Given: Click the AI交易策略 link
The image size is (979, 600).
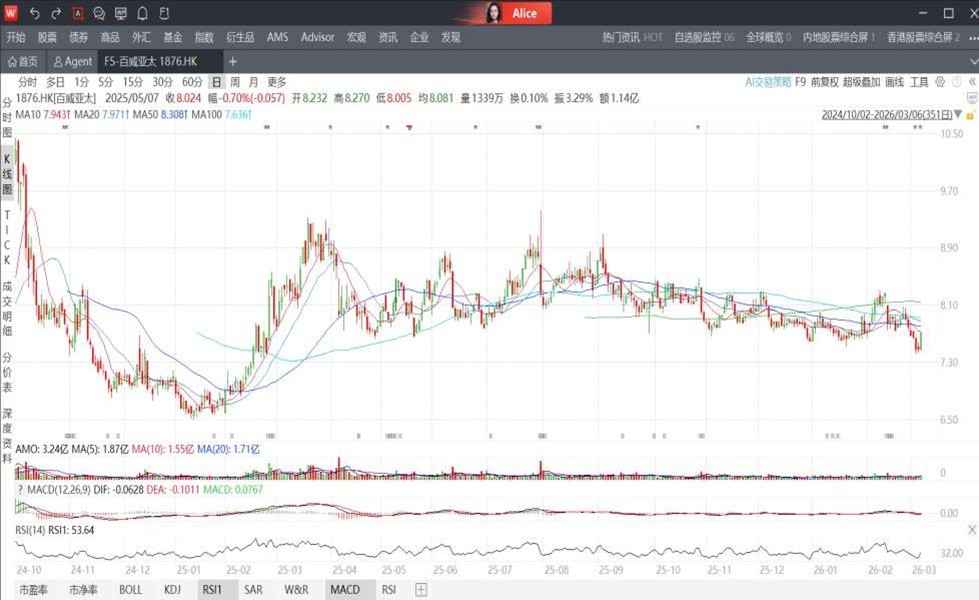Looking at the screenshot, I should pos(768,82).
